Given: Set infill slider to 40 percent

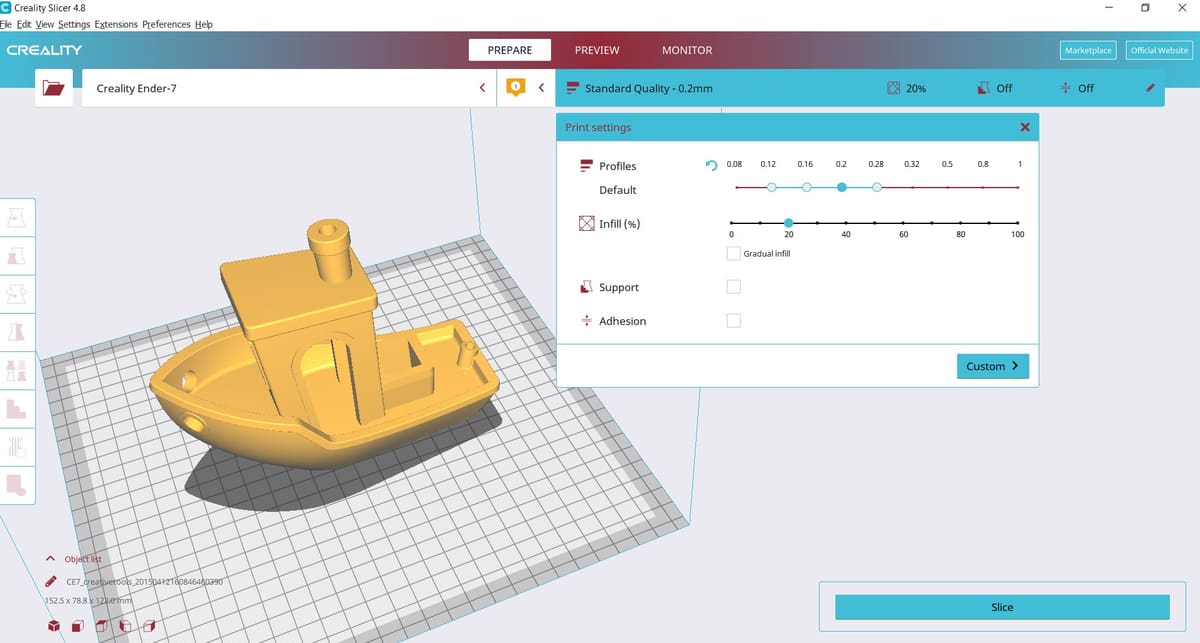Looking at the screenshot, I should point(846,223).
